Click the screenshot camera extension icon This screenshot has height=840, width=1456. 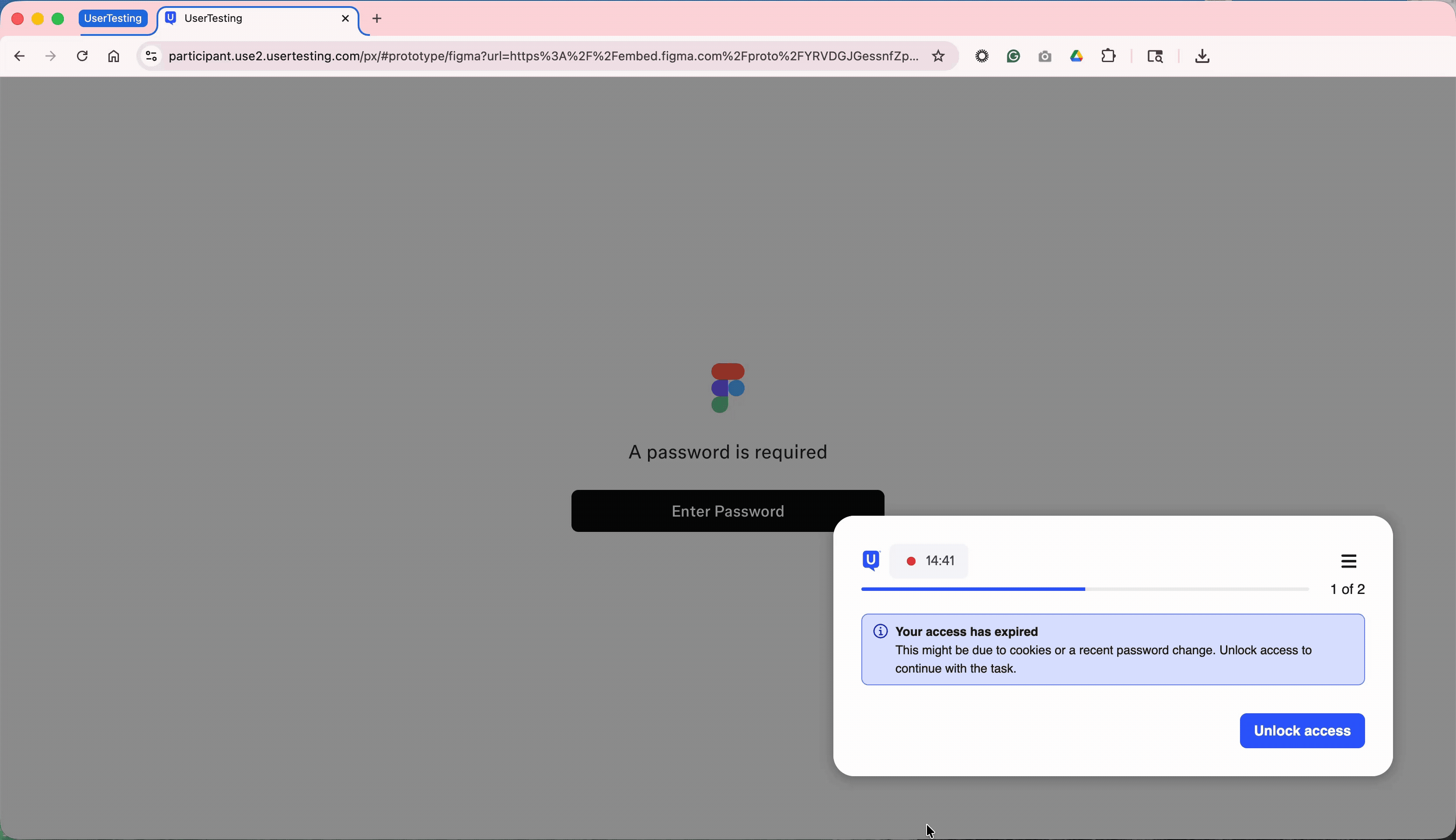click(1045, 56)
